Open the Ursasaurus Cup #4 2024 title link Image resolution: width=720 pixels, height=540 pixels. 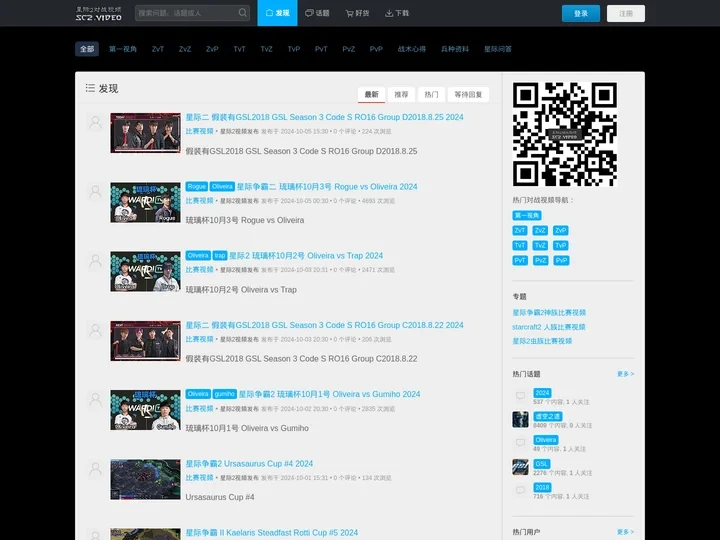249,464
